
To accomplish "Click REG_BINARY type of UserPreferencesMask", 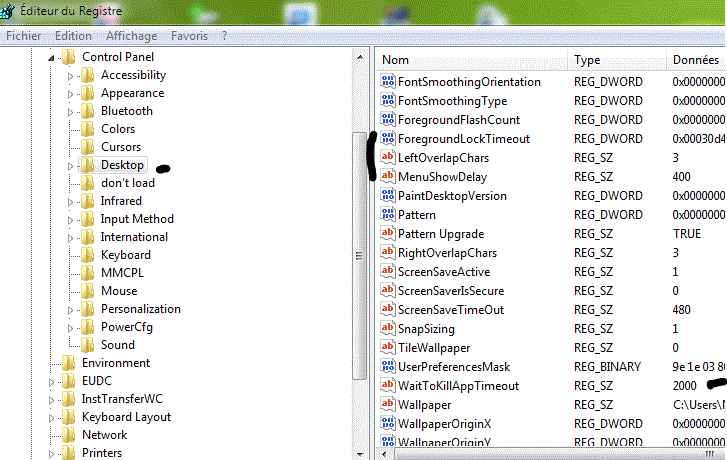I will point(607,367).
